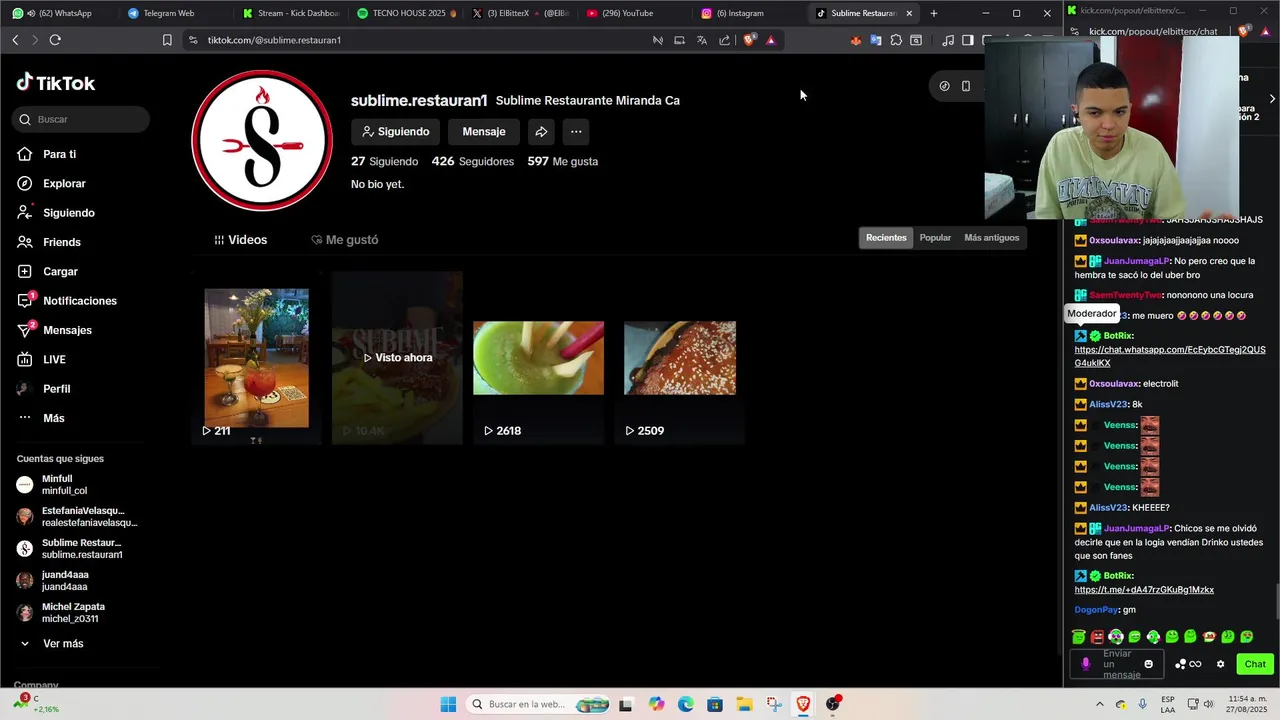Viewport: 1280px width, 720px height.
Task: Open the Más menu in sidebar
Action: tap(53, 418)
